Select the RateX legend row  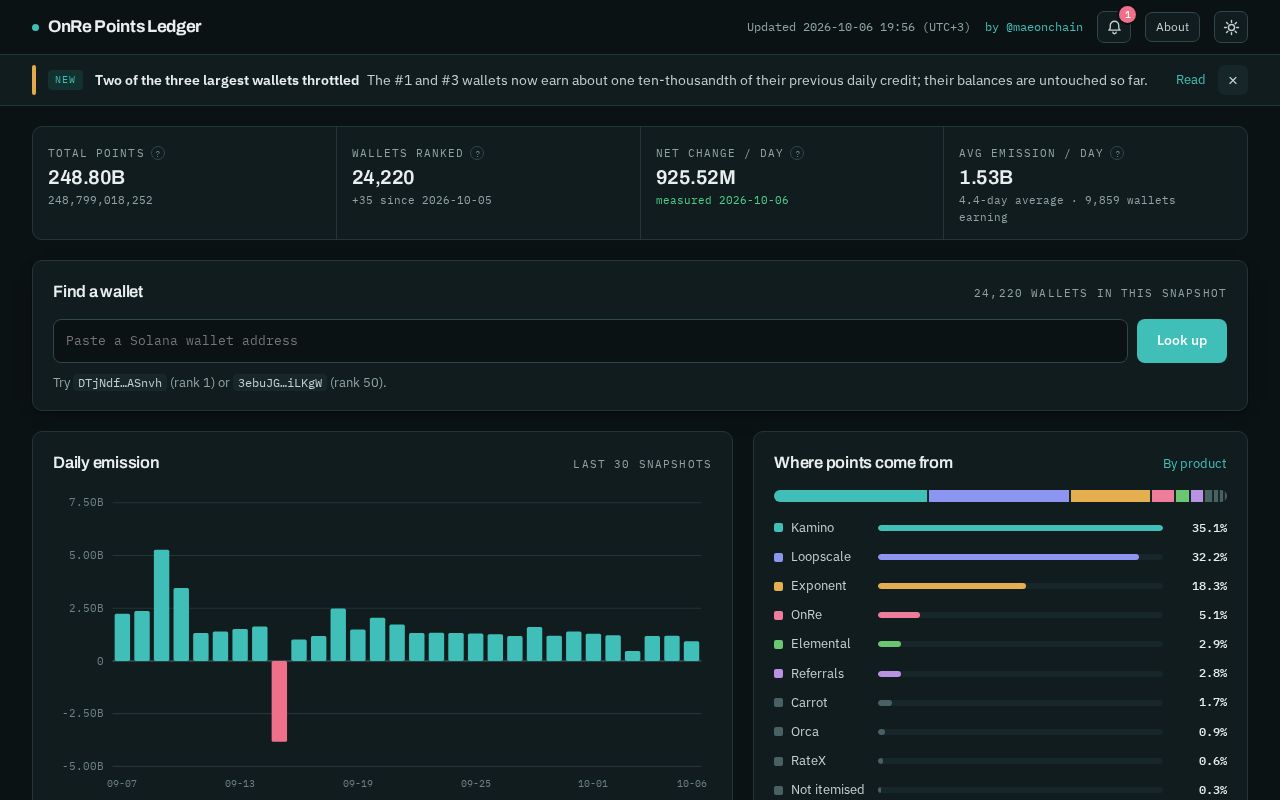coord(1000,761)
